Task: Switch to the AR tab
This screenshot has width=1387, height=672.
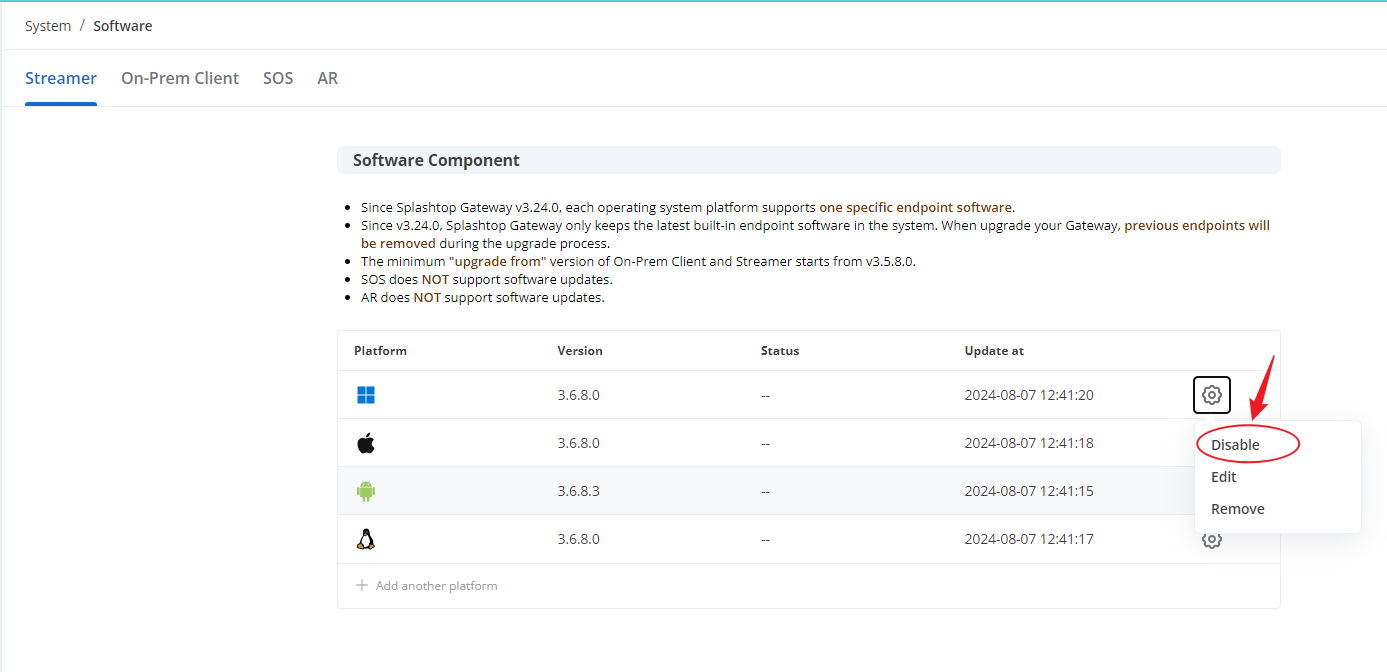Action: [x=328, y=78]
